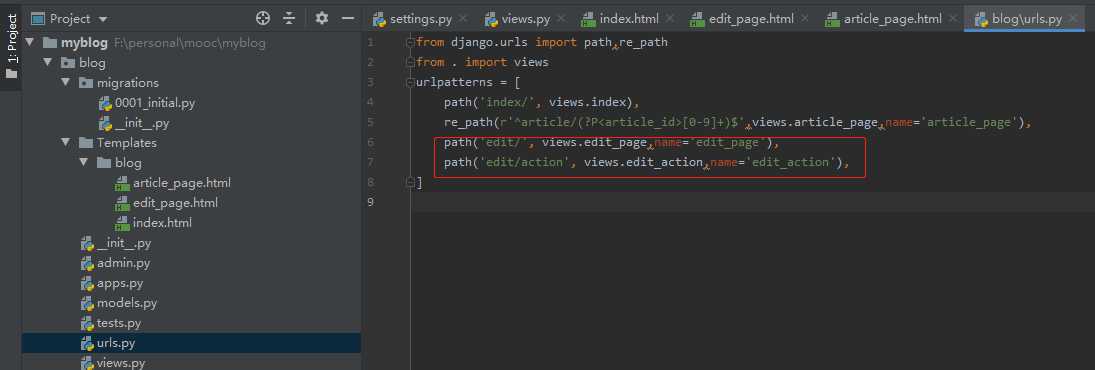Close the views.py tab
Screen dimensions: 1095x370
point(560,19)
